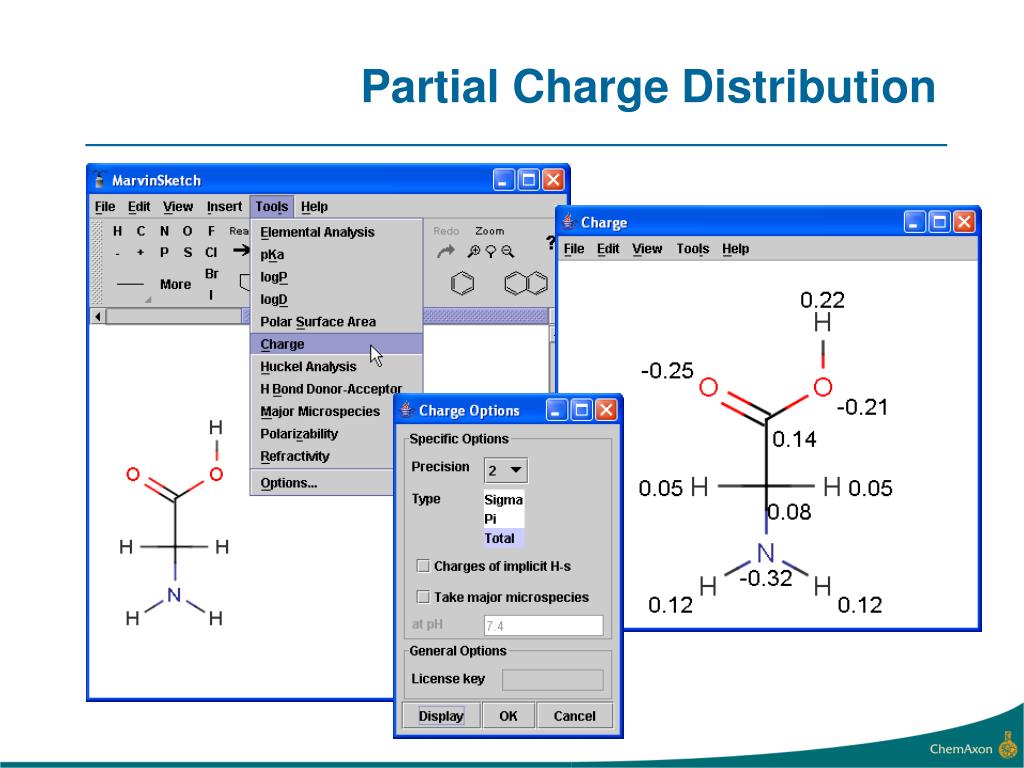Select the Bromine atom tool
Image resolution: width=1024 pixels, height=768 pixels.
[212, 274]
